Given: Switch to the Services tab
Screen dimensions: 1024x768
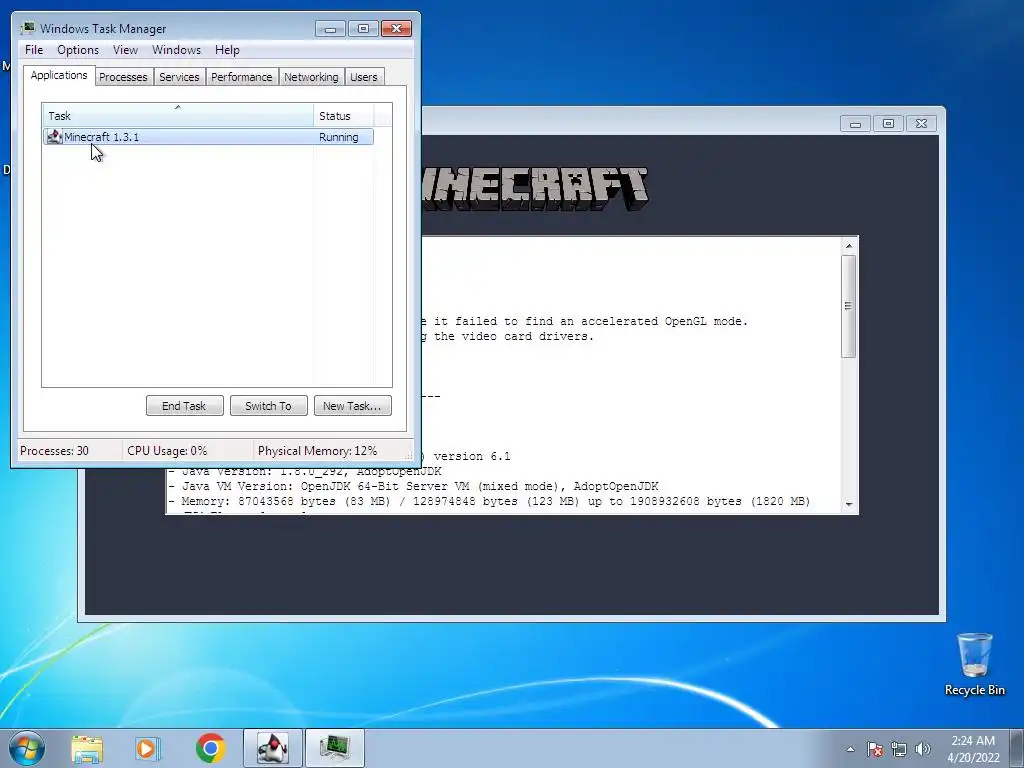Looking at the screenshot, I should (x=179, y=77).
